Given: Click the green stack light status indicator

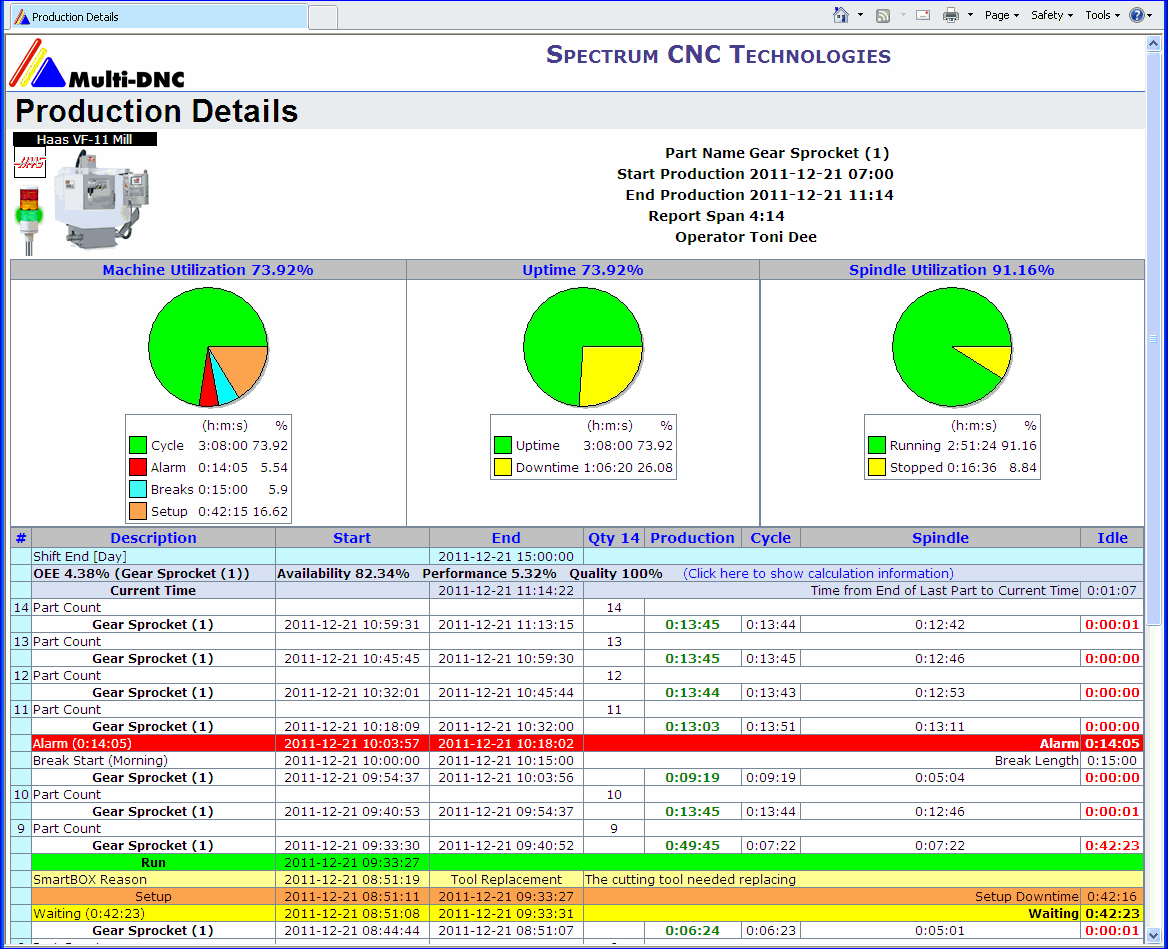Looking at the screenshot, I should [29, 215].
